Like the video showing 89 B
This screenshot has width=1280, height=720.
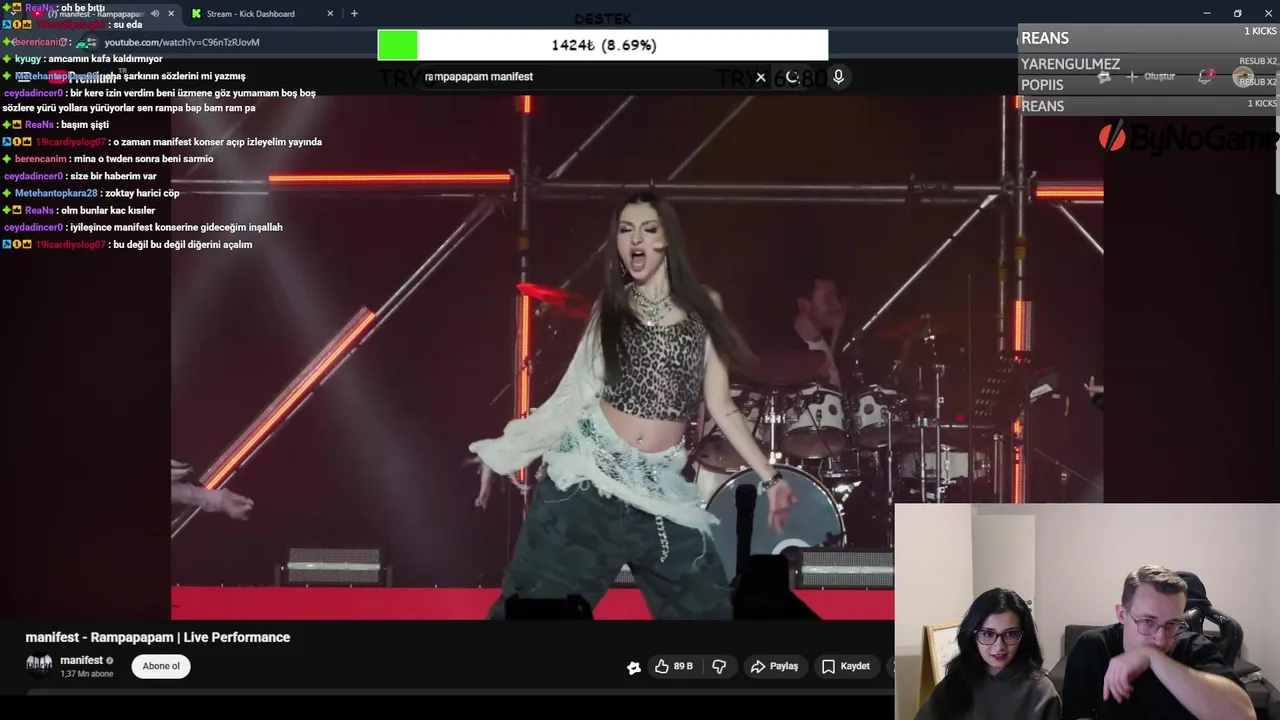click(673, 666)
